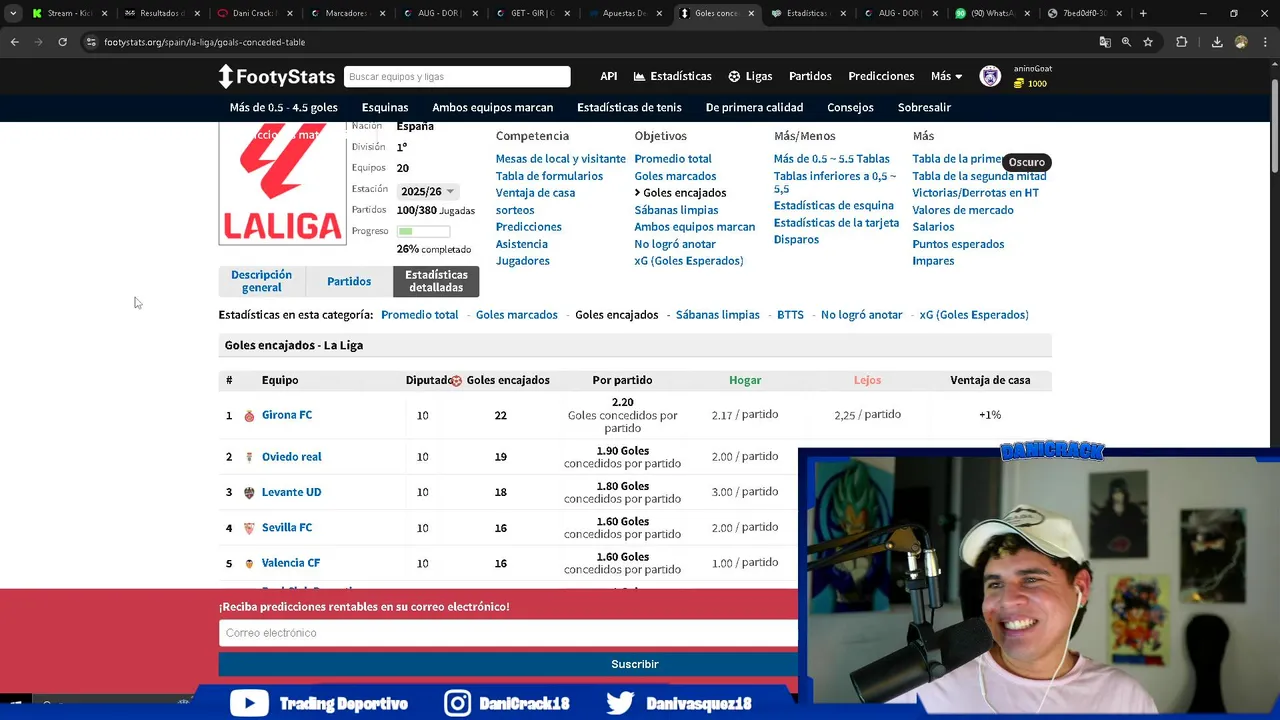Click the Levante UD crest icon
The height and width of the screenshot is (720, 1280).
(x=249, y=493)
